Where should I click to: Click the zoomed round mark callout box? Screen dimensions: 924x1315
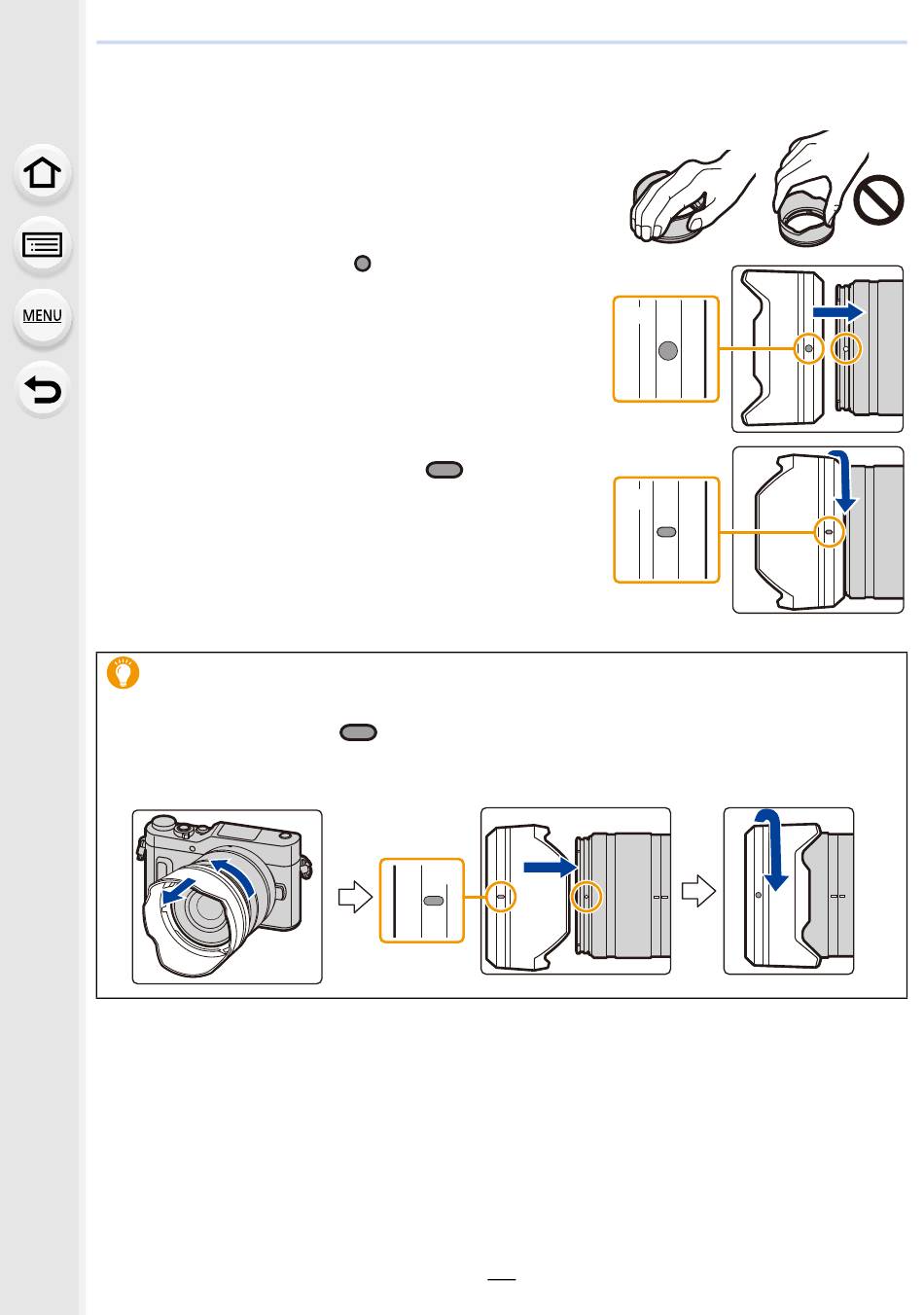click(x=666, y=350)
